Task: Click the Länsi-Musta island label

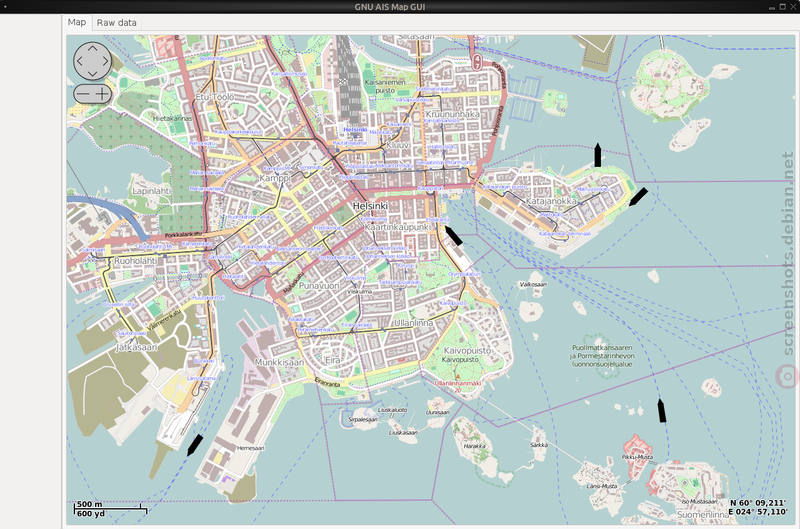Action: 602,486
